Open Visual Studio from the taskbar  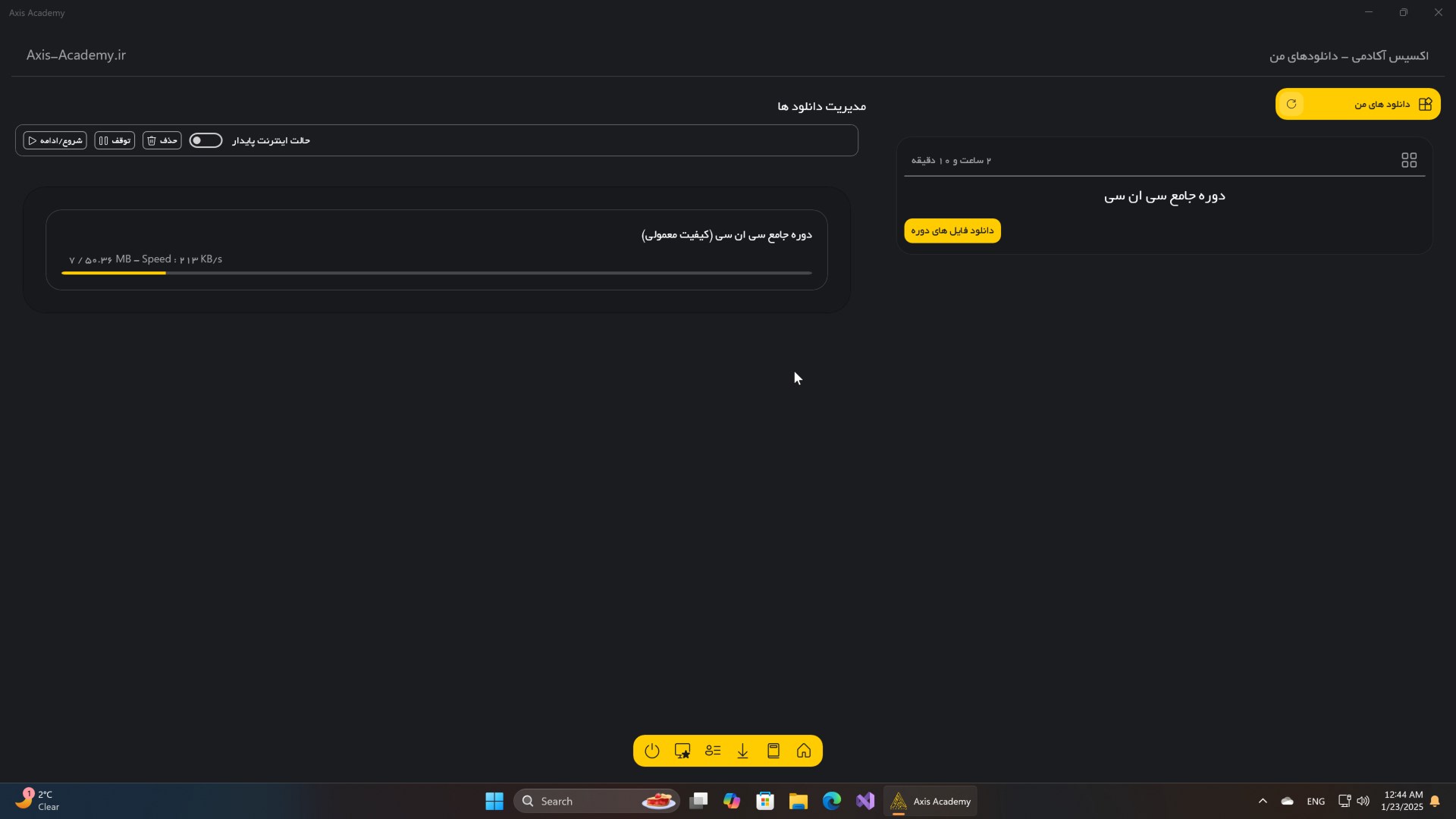(865, 801)
